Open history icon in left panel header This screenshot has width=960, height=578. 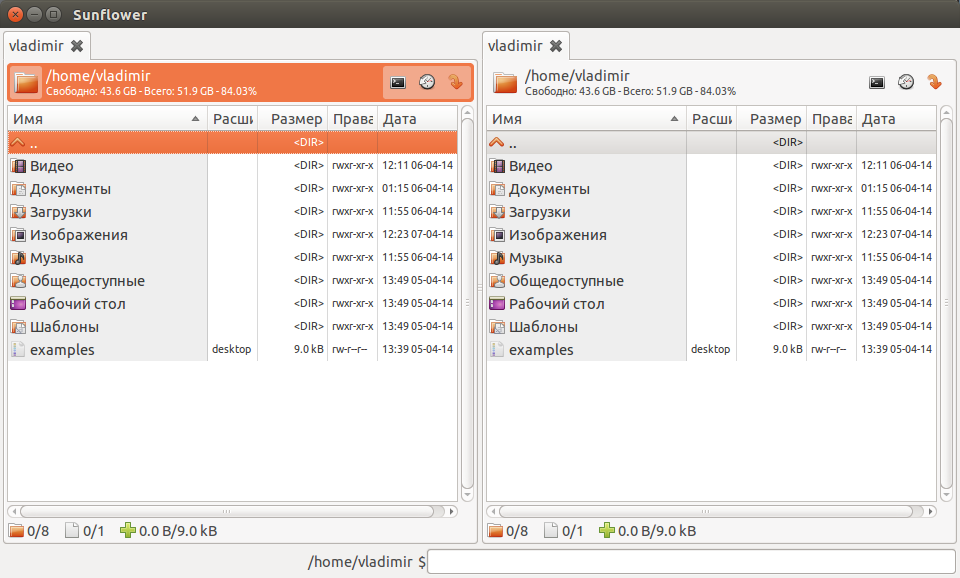pyautogui.click(x=427, y=82)
